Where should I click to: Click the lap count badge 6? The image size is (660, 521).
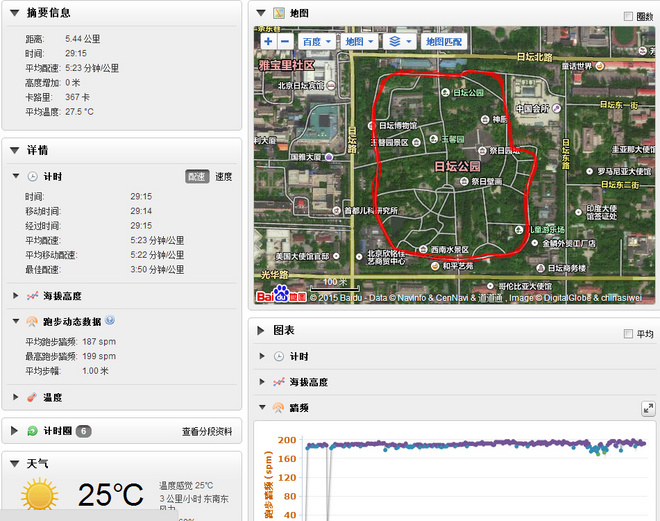pyautogui.click(x=83, y=431)
